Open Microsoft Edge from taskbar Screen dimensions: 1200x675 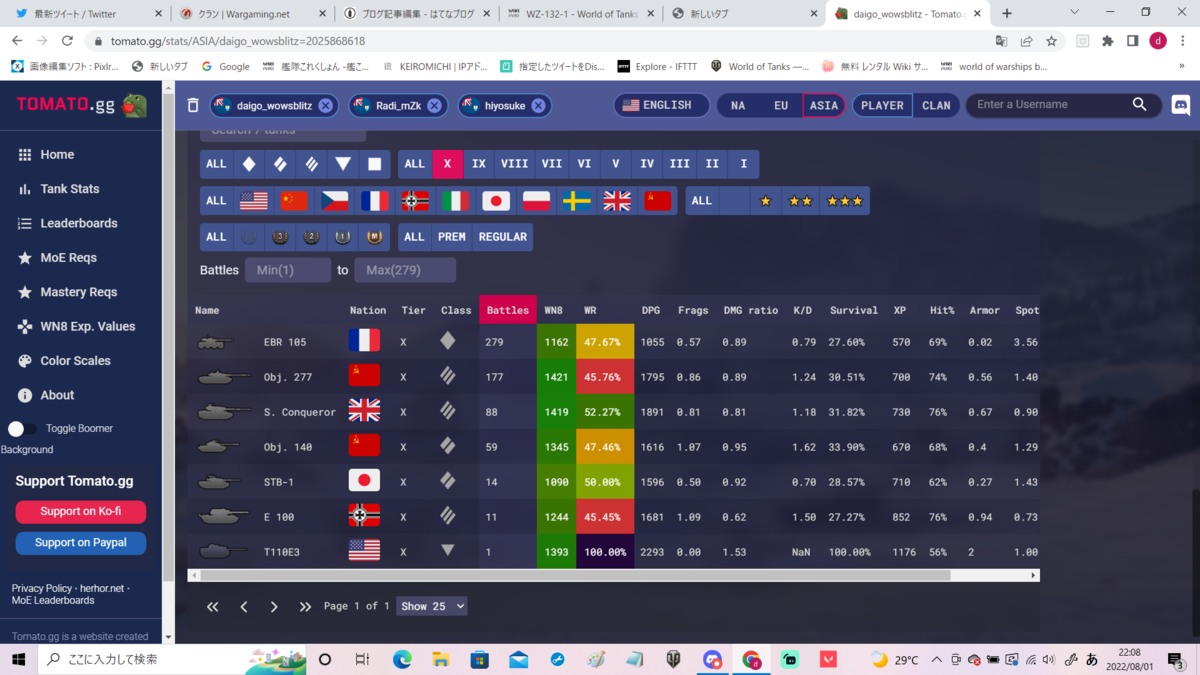(x=402, y=660)
